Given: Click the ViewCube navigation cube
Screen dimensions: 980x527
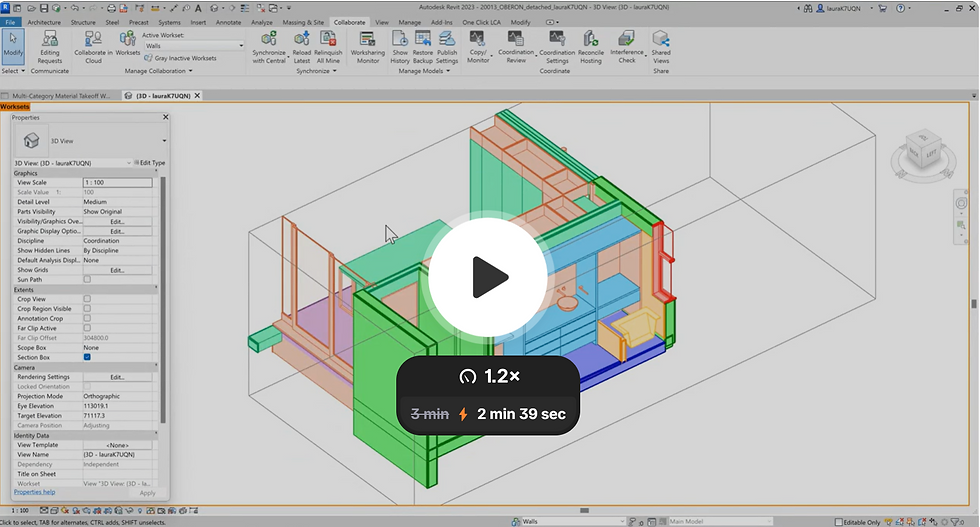Looking at the screenshot, I should pos(922,149).
